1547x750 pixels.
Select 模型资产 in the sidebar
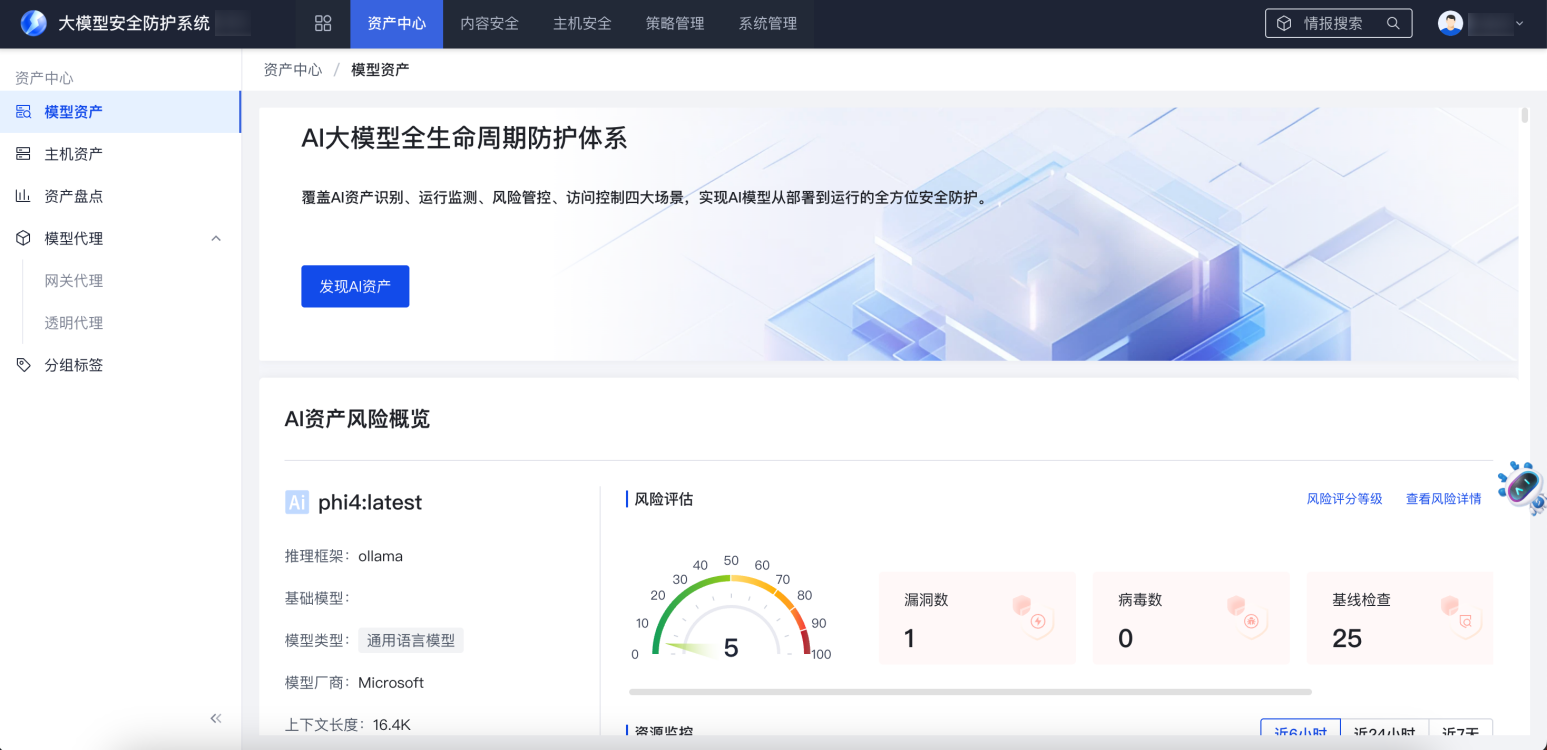point(120,112)
